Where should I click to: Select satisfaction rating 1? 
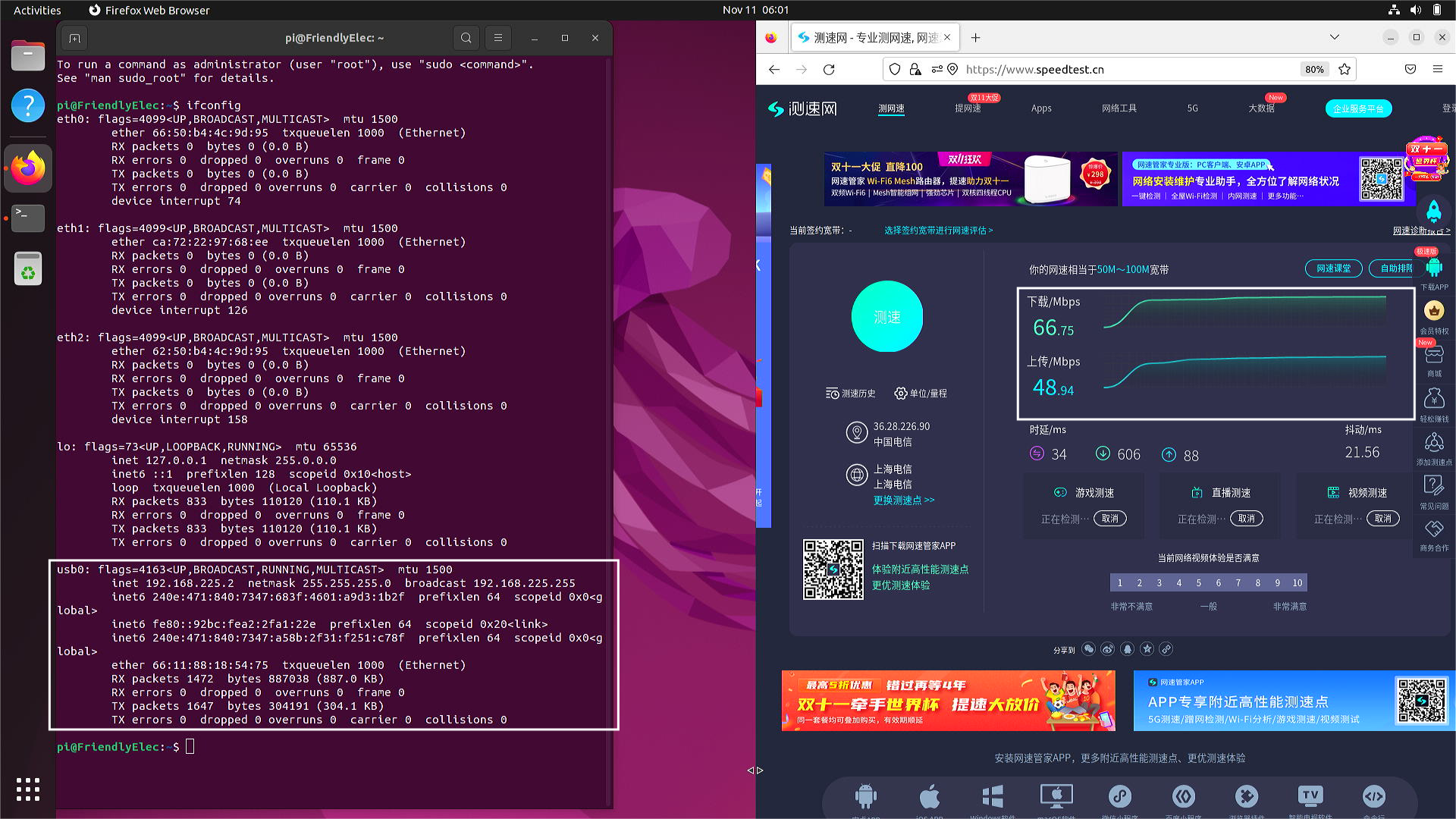(1120, 583)
